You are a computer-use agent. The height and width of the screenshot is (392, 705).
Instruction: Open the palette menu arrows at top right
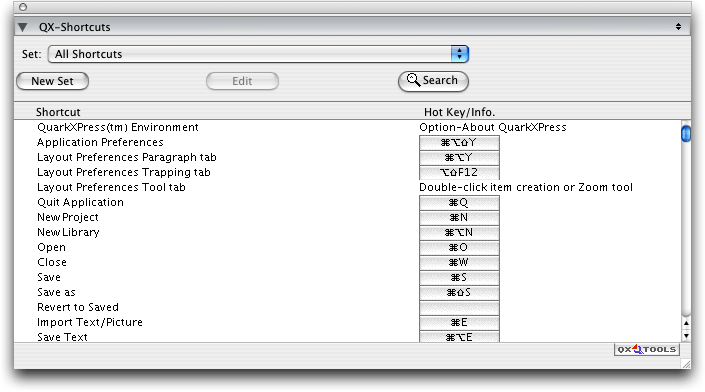point(678,27)
